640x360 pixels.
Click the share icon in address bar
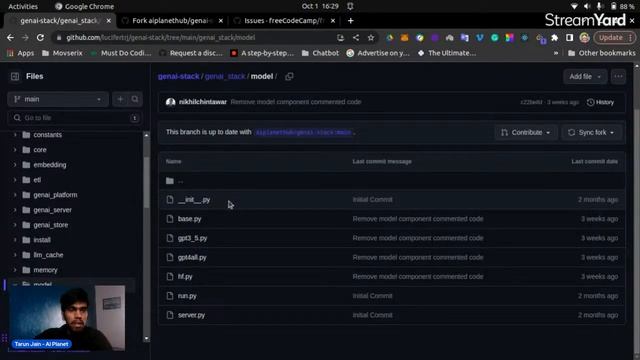coord(356,38)
